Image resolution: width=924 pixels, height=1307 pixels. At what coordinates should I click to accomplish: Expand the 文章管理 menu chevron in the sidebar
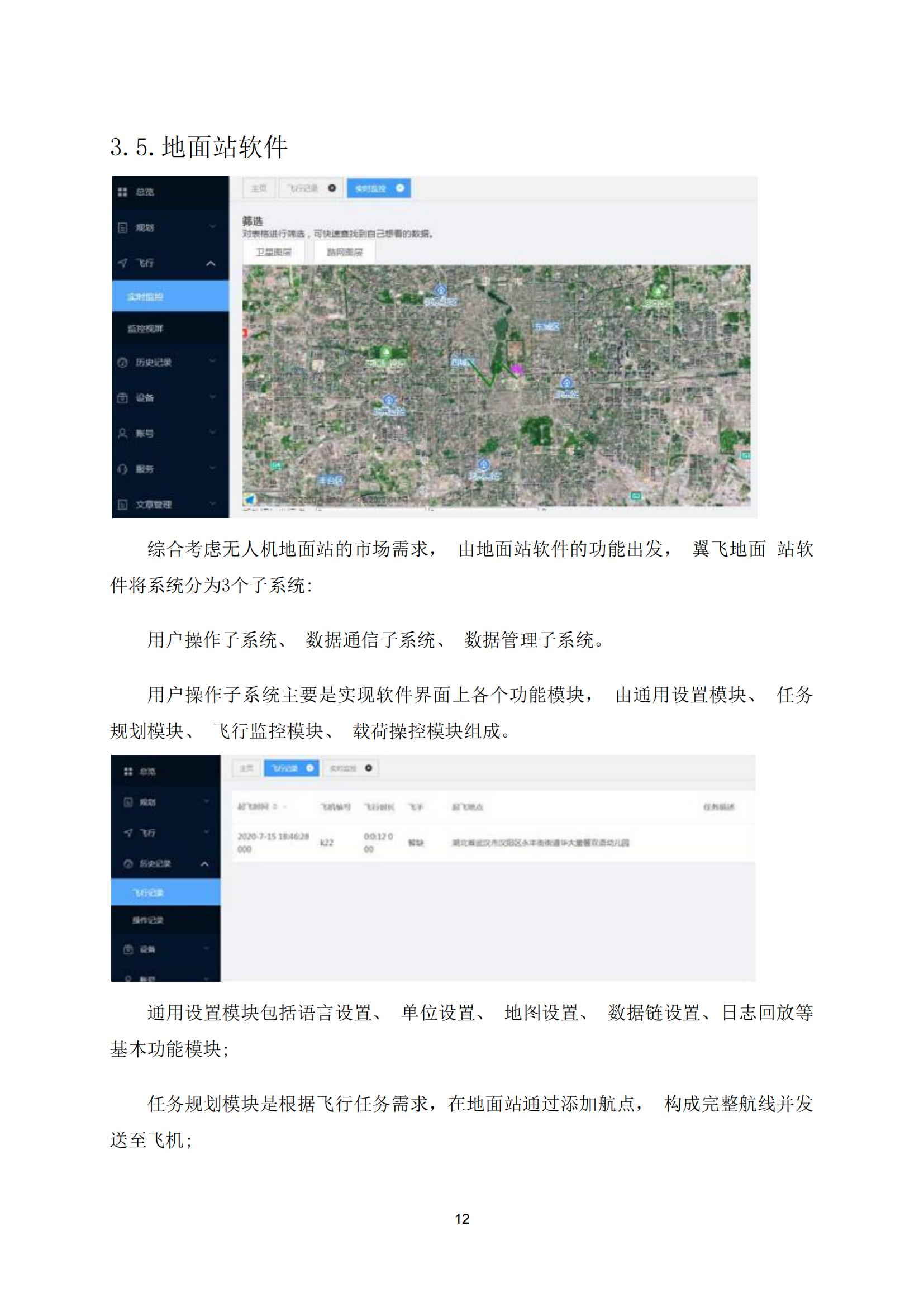[212, 504]
